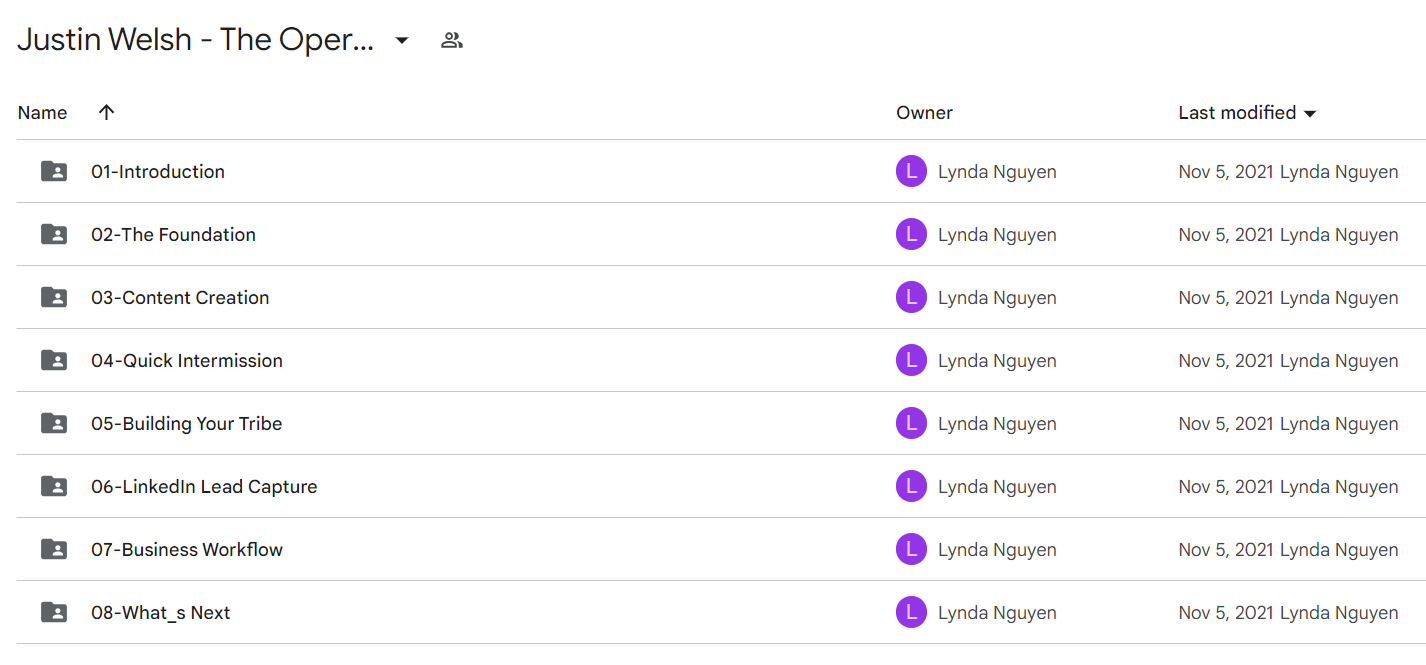Open the 07-Business Workflow folder name

tap(187, 550)
